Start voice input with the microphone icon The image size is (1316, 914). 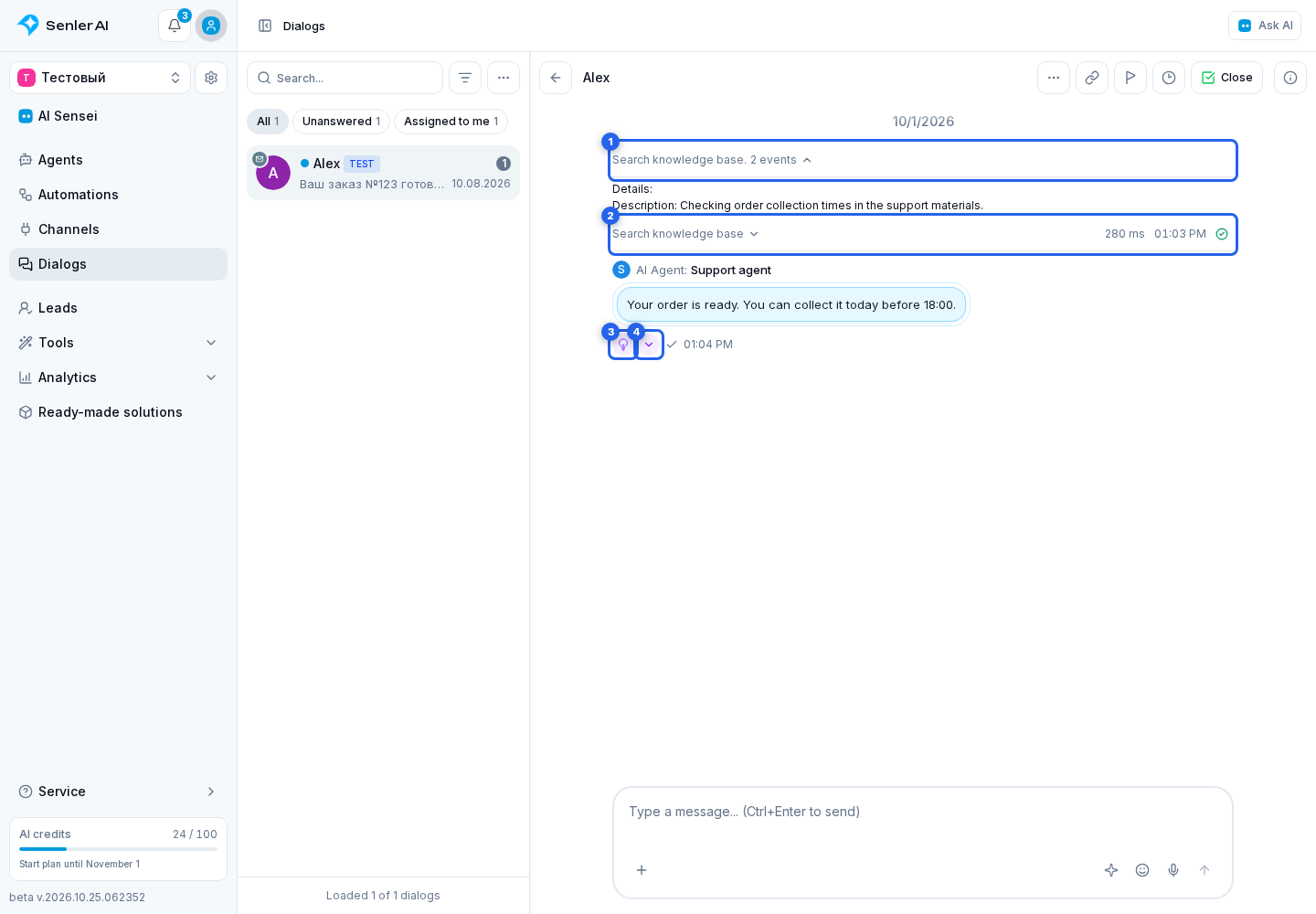(x=1173, y=870)
